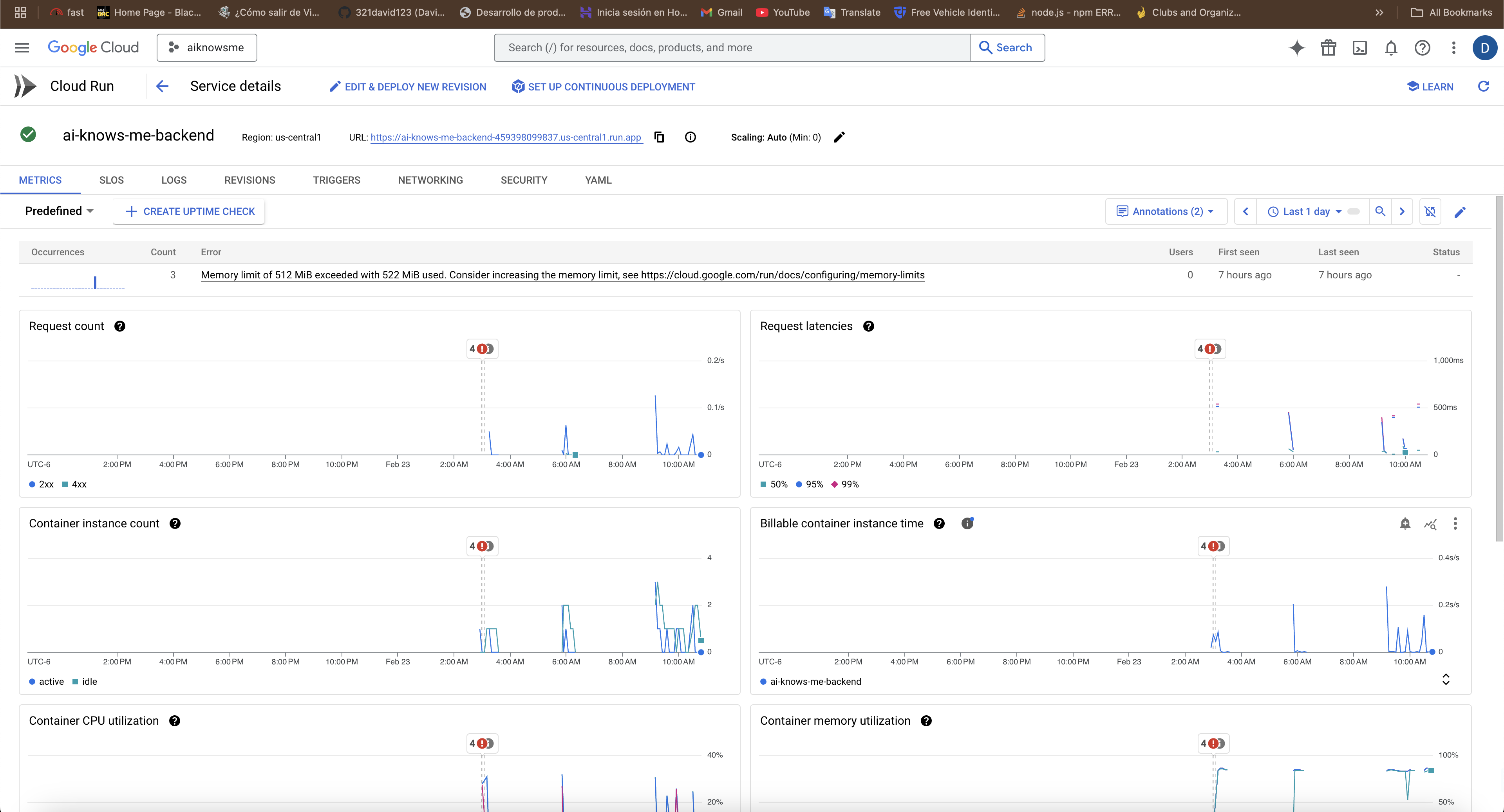Zoom out time range with magnifier icon

(x=1380, y=211)
